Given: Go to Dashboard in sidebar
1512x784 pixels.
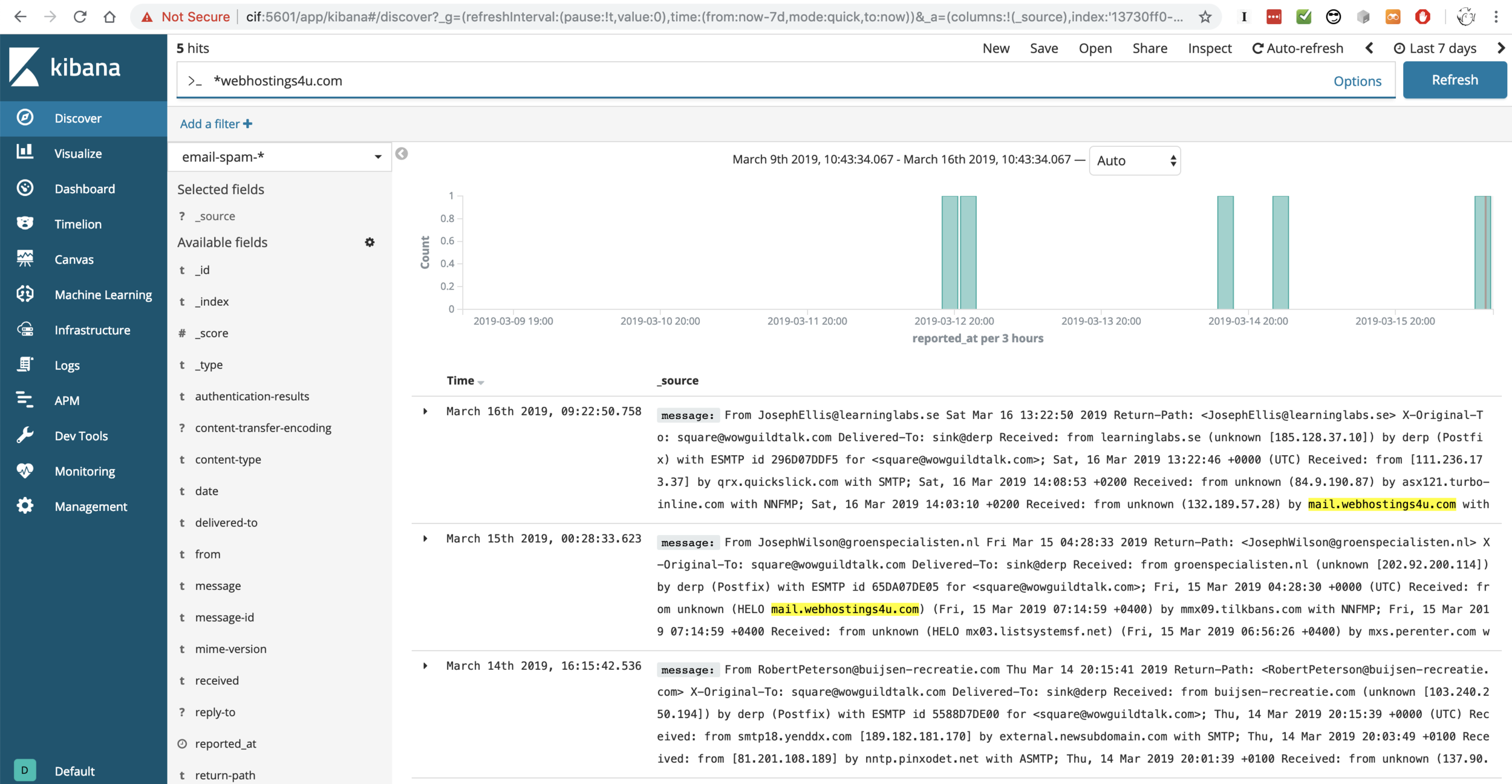Looking at the screenshot, I should pyautogui.click(x=83, y=189).
